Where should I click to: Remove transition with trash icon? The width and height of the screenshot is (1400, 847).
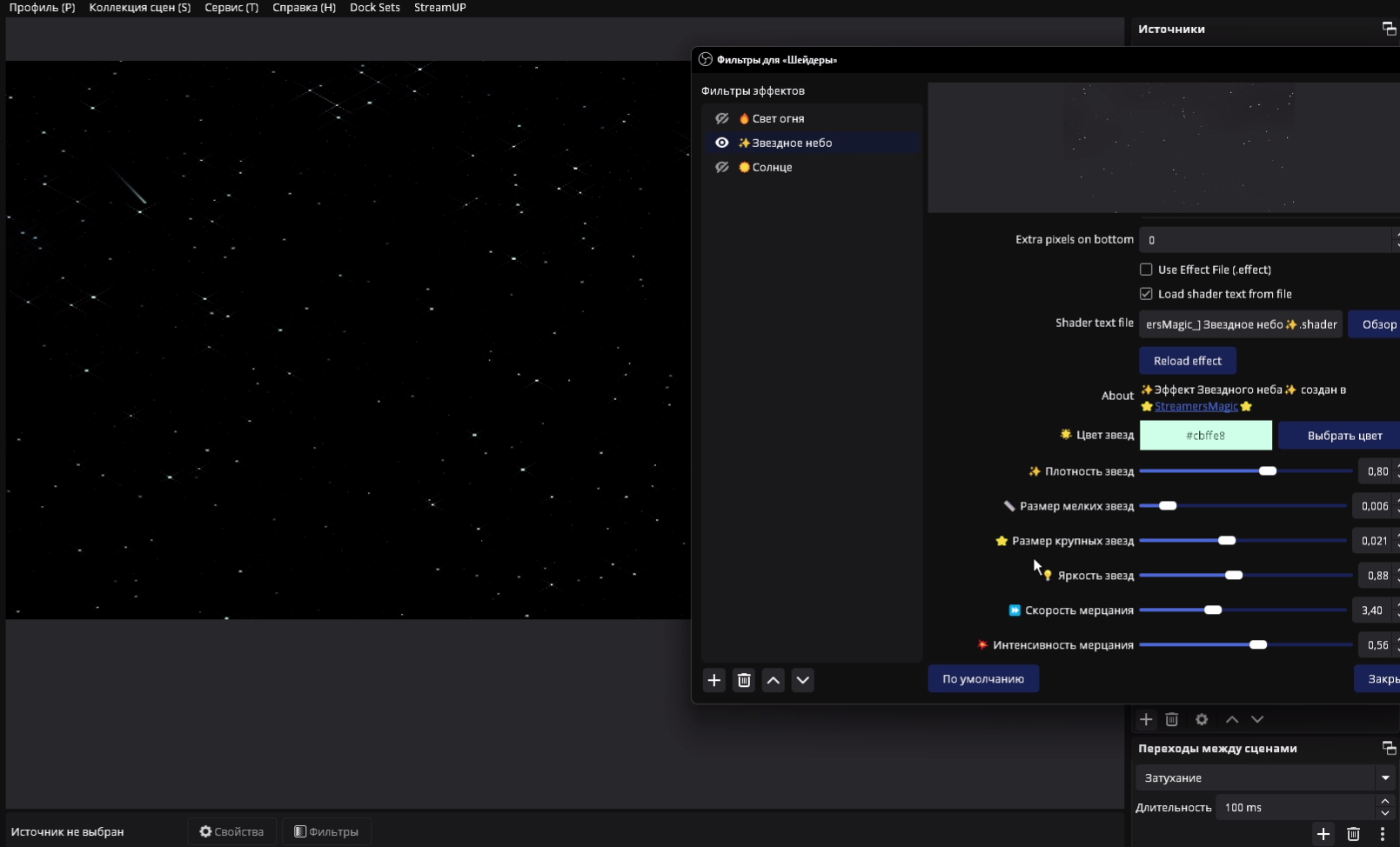1353,834
